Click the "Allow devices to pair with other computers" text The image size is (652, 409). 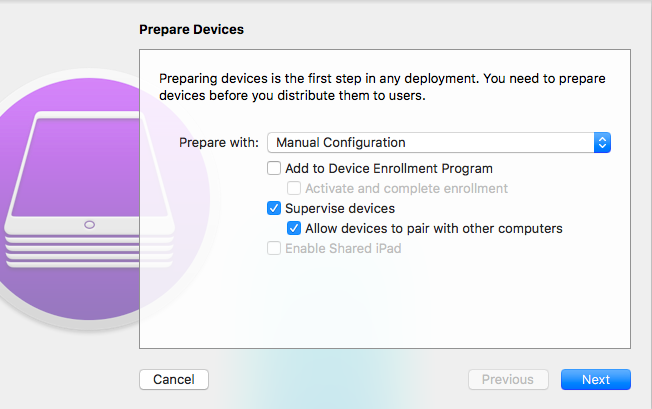tap(434, 229)
